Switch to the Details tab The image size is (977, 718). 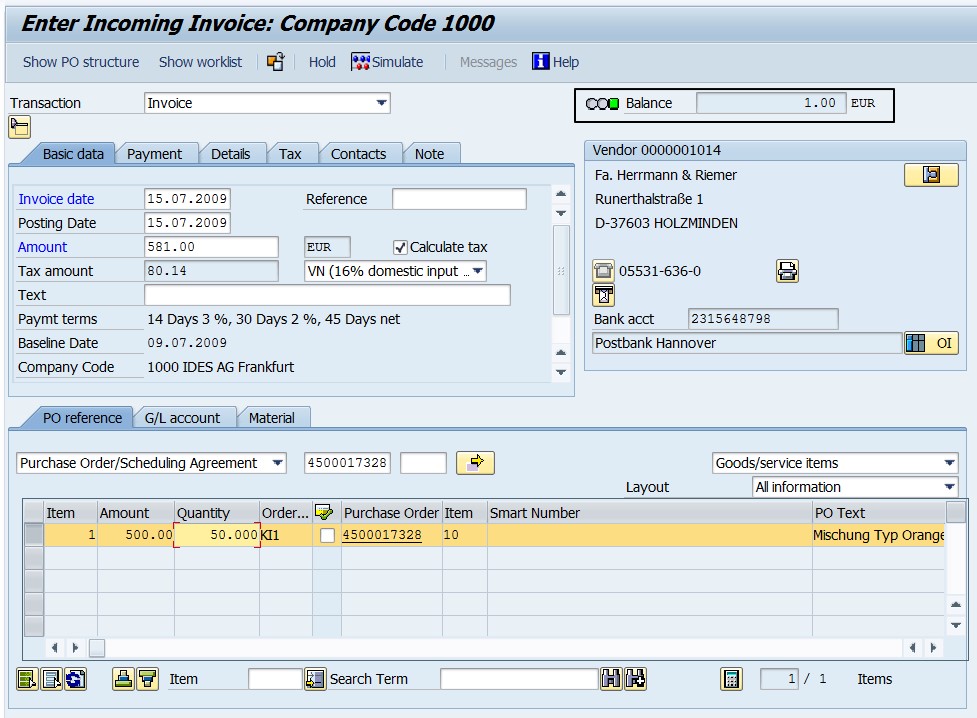click(231, 154)
